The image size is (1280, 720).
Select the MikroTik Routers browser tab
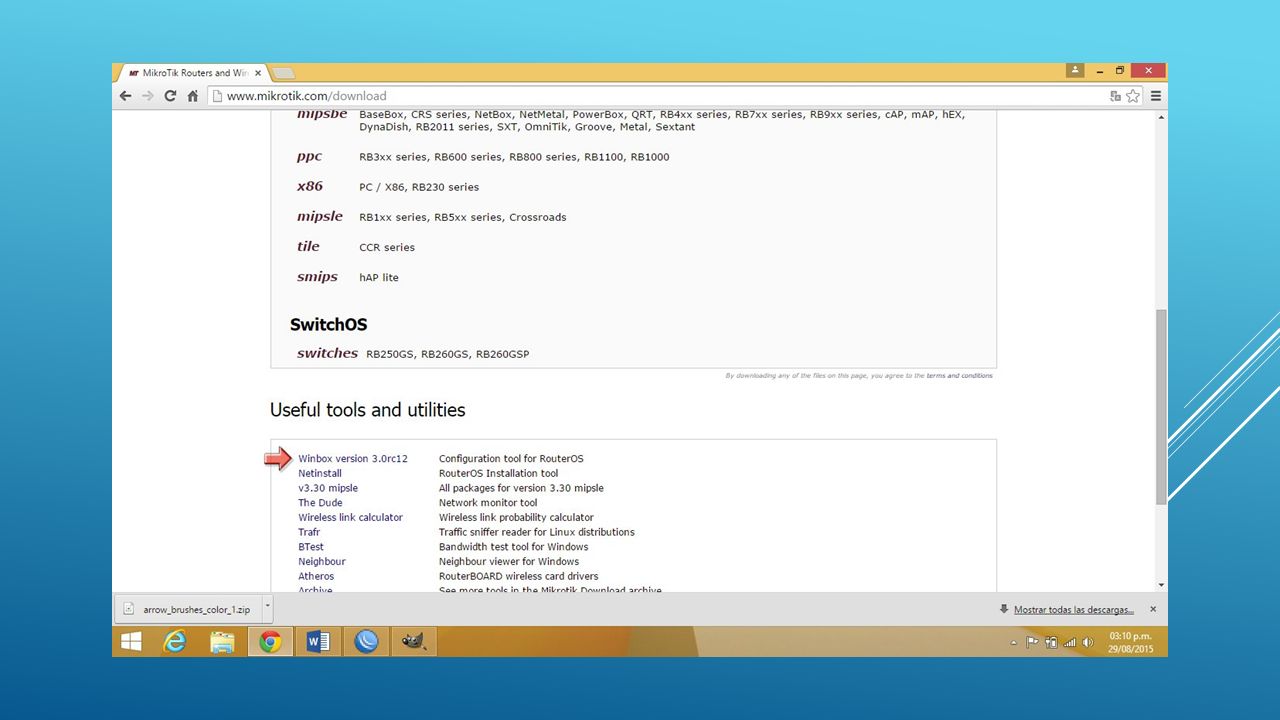pyautogui.click(x=193, y=73)
